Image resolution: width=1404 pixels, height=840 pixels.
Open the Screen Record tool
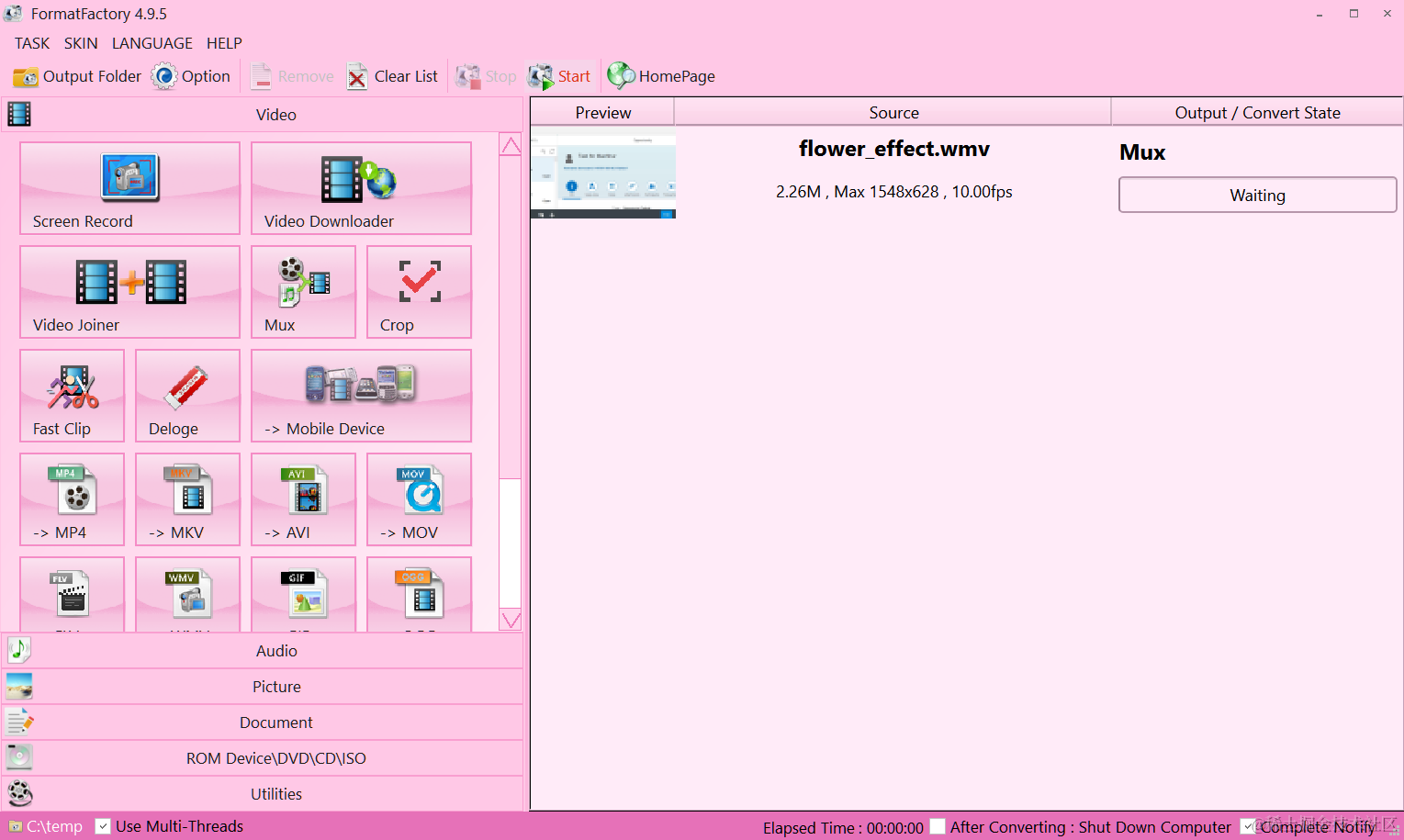[129, 188]
